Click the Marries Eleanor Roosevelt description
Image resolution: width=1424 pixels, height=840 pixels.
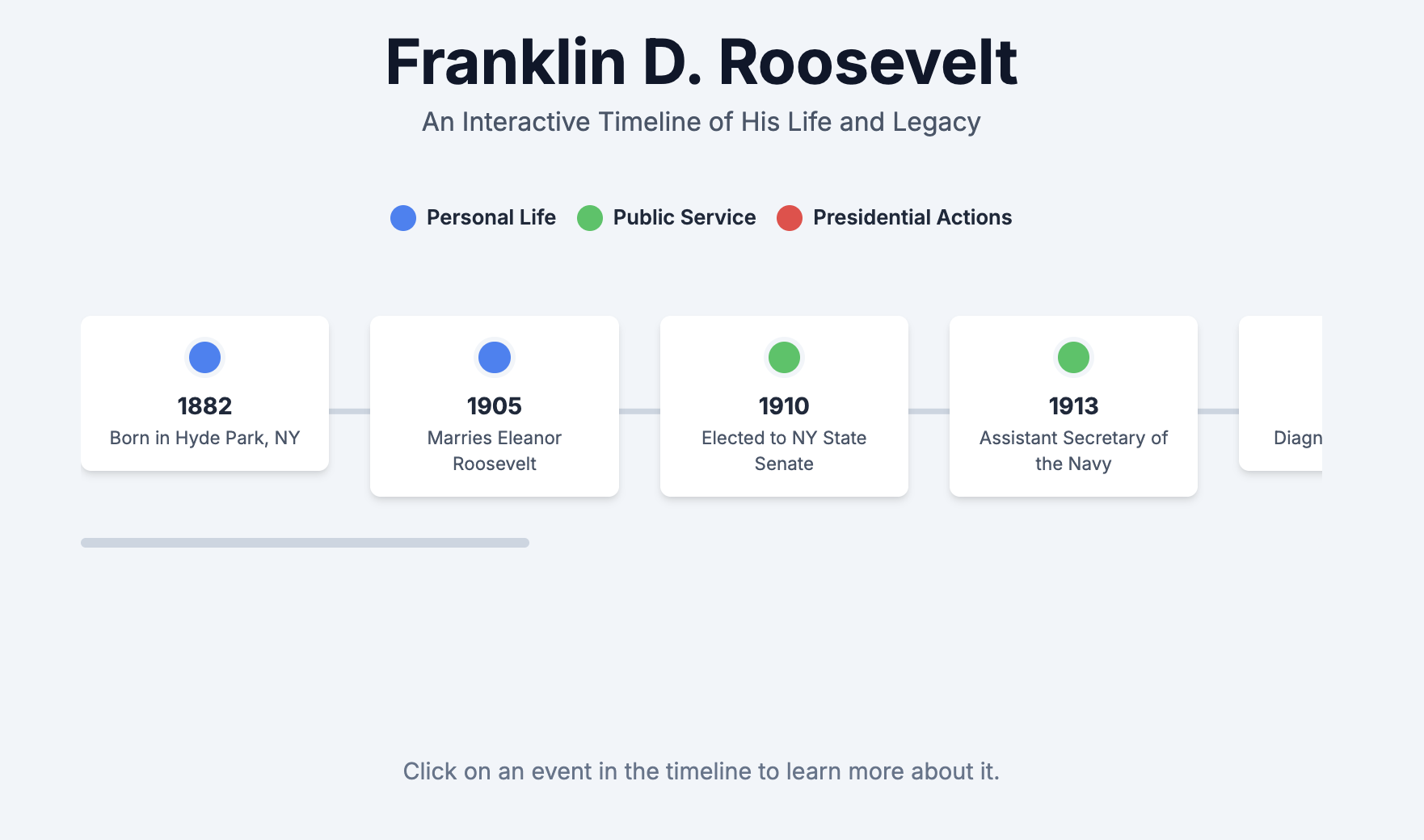(495, 451)
